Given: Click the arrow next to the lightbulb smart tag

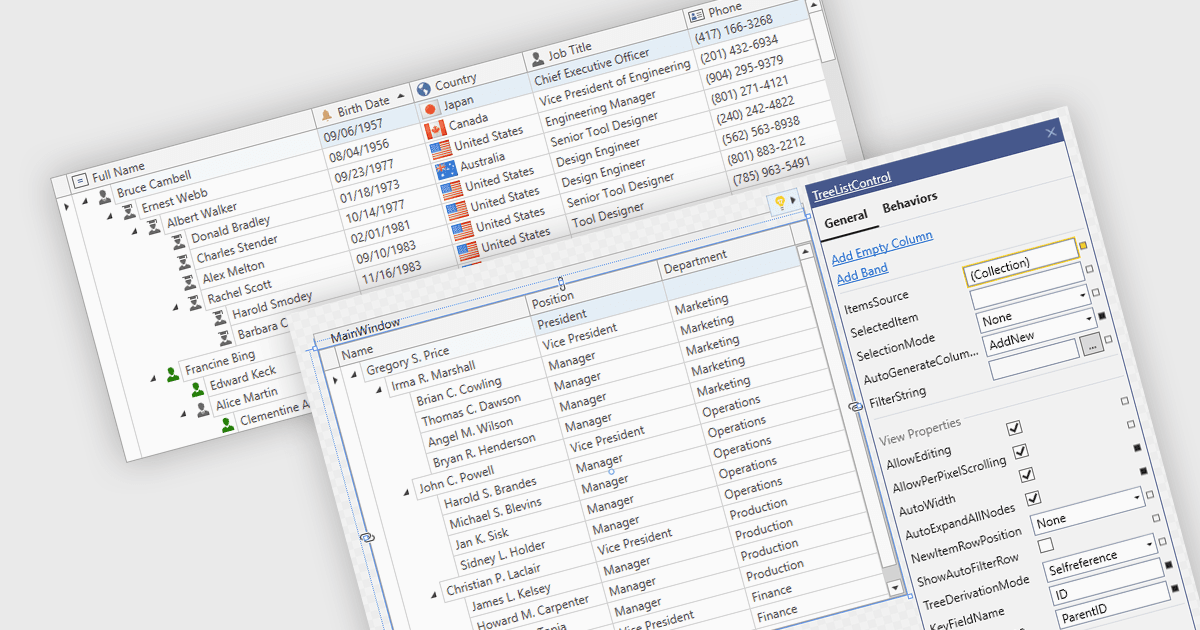Looking at the screenshot, I should 793,200.
